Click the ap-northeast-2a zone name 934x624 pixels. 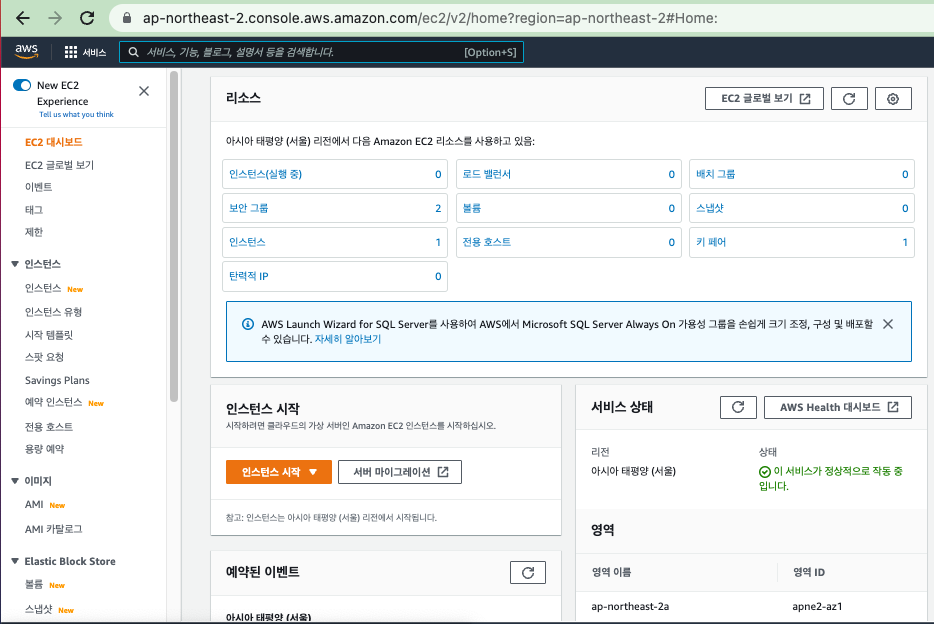coord(630,607)
